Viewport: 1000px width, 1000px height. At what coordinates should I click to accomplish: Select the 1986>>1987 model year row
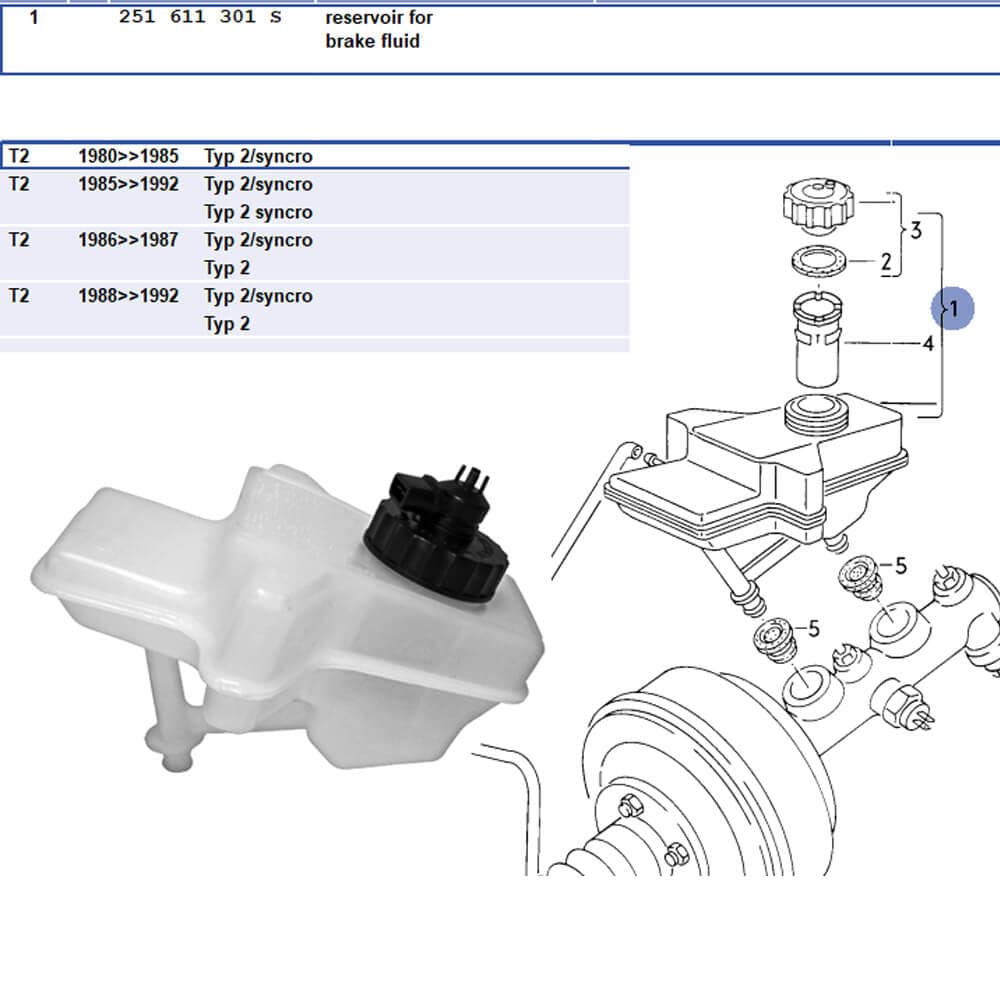[x=314, y=254]
